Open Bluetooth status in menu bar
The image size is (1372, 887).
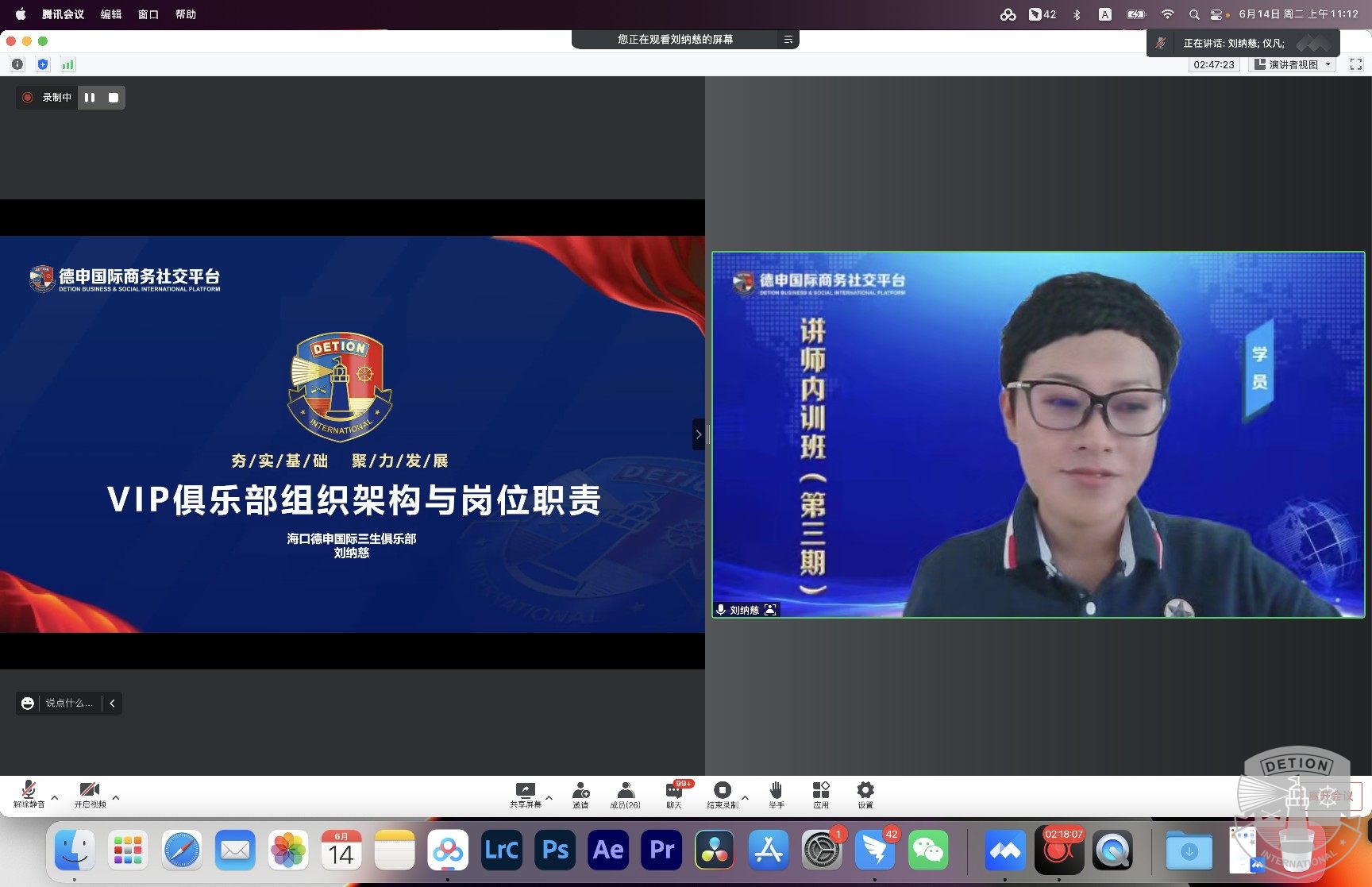pyautogui.click(x=1077, y=14)
